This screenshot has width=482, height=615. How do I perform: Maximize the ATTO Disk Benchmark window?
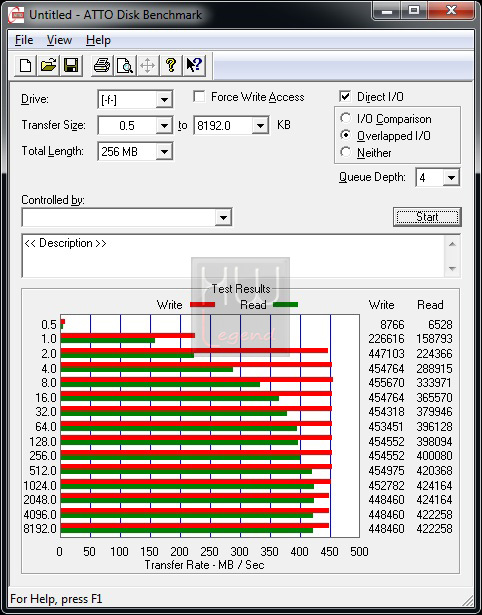click(x=414, y=11)
